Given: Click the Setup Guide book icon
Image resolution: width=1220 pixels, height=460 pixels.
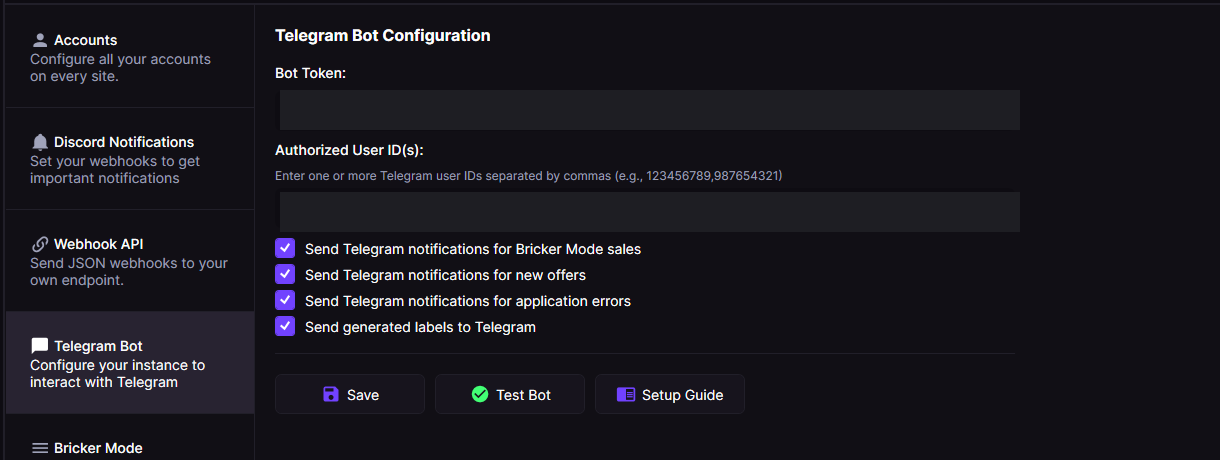Looking at the screenshot, I should [x=626, y=394].
